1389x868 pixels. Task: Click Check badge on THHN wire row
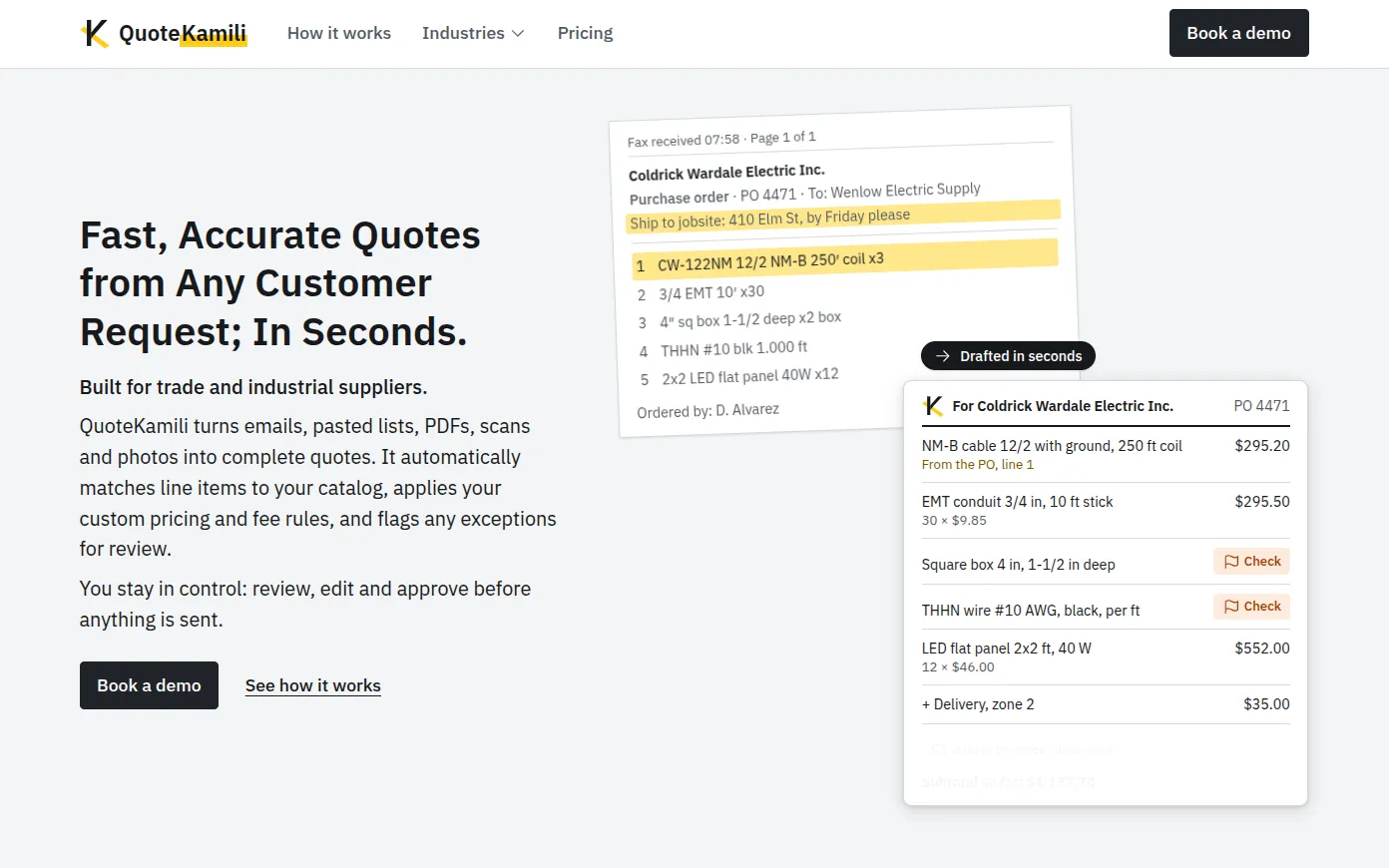pyautogui.click(x=1251, y=607)
